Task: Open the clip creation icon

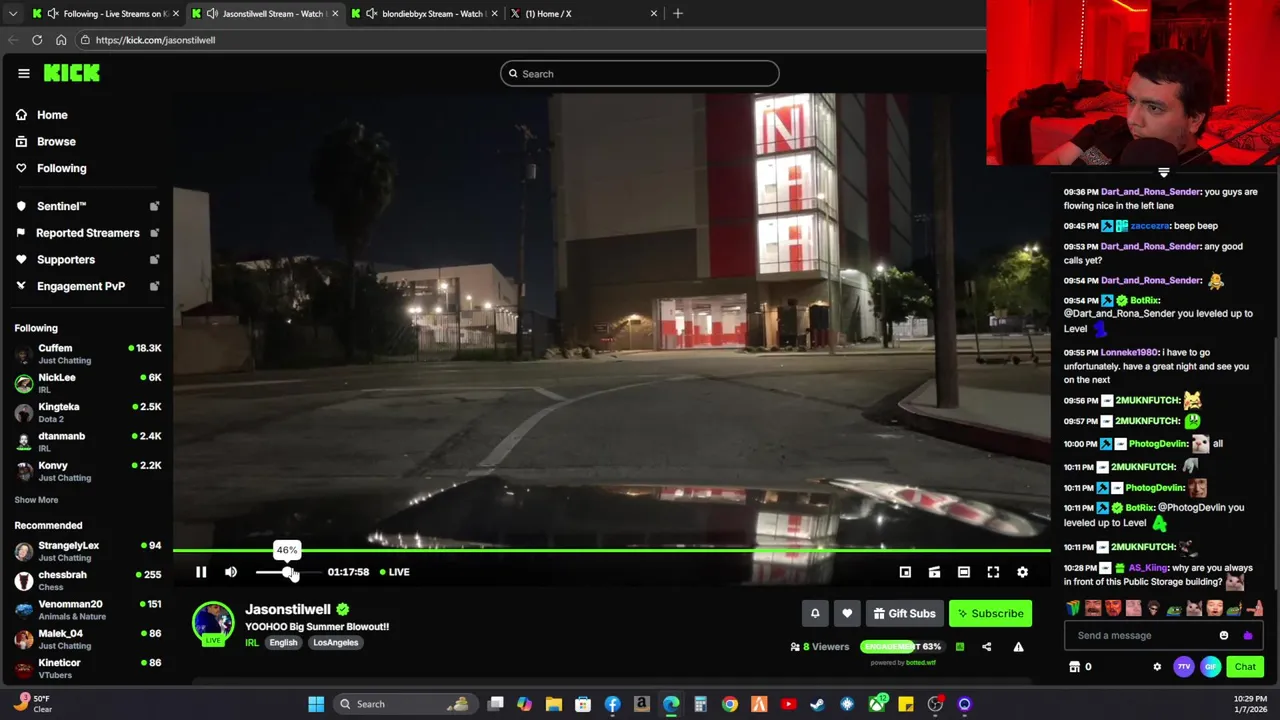Action: [x=934, y=572]
